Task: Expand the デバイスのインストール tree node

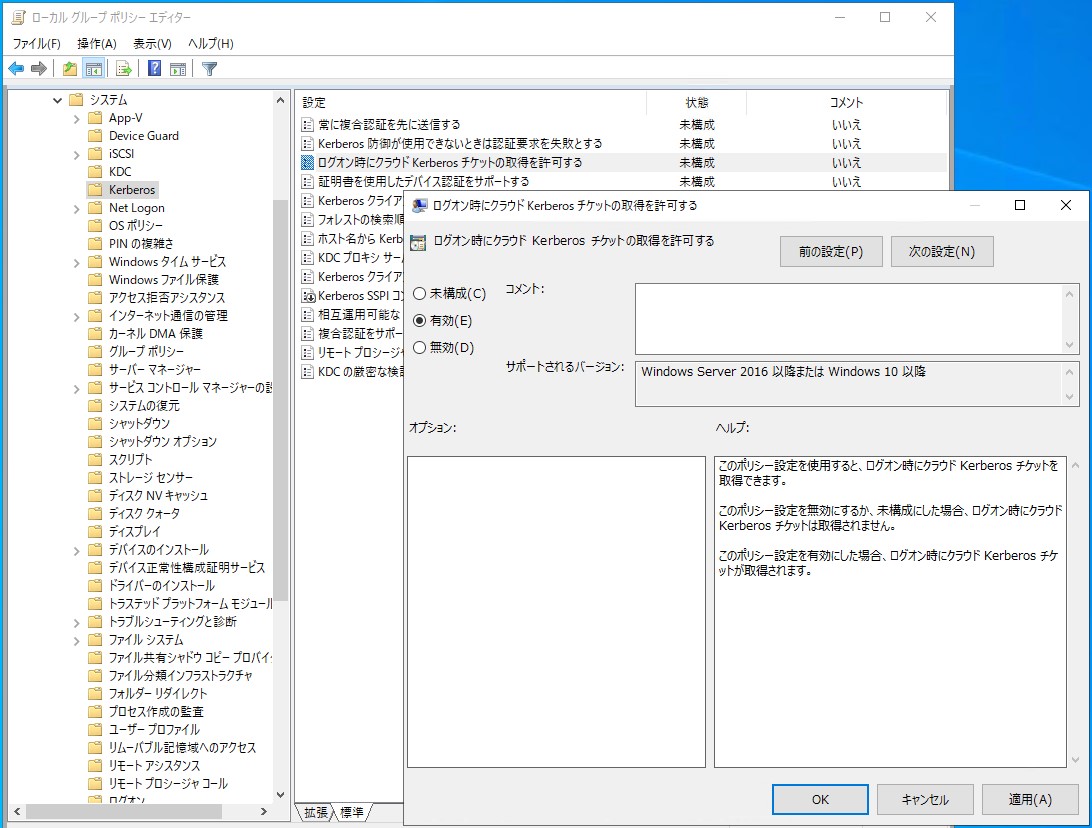Action: [x=75, y=549]
